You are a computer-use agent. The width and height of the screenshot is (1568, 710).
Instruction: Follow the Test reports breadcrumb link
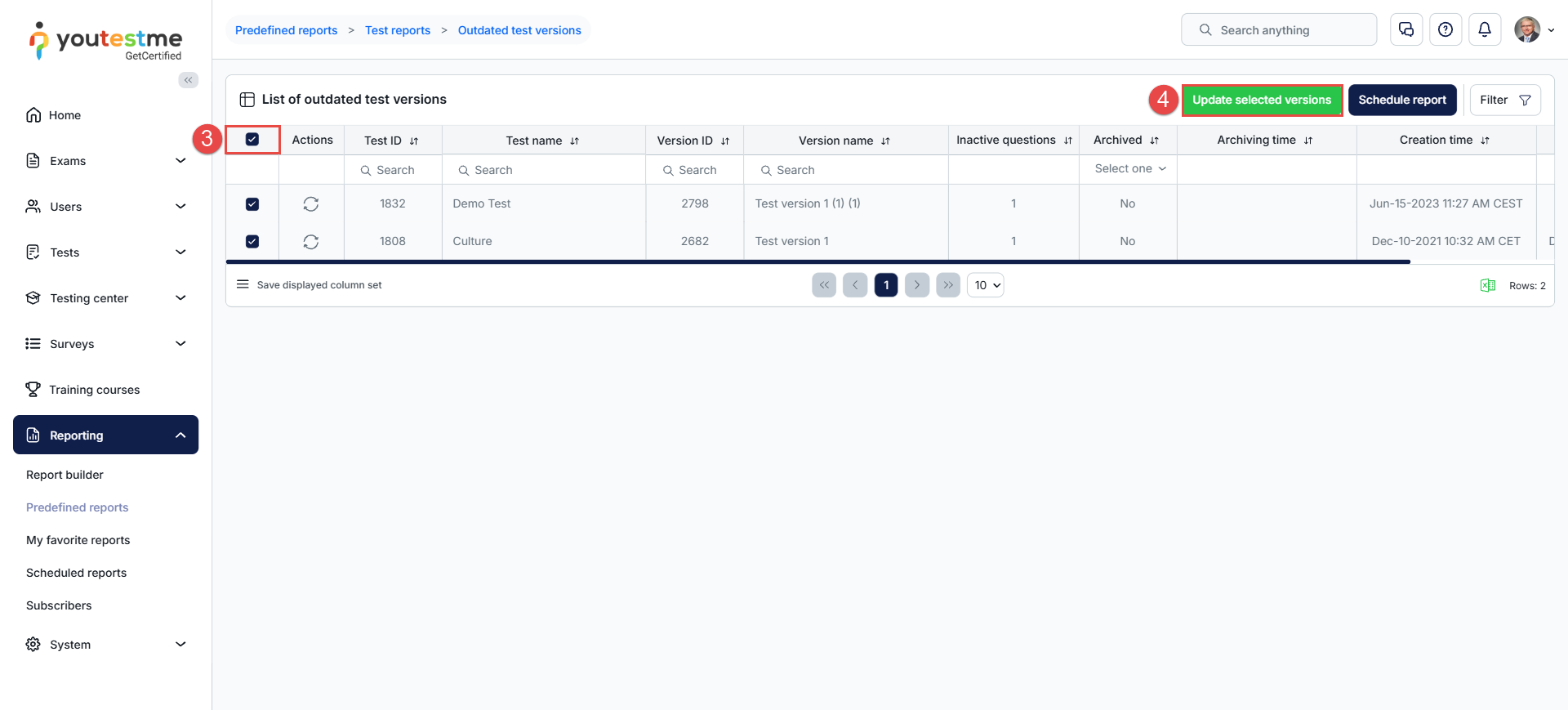click(x=398, y=30)
